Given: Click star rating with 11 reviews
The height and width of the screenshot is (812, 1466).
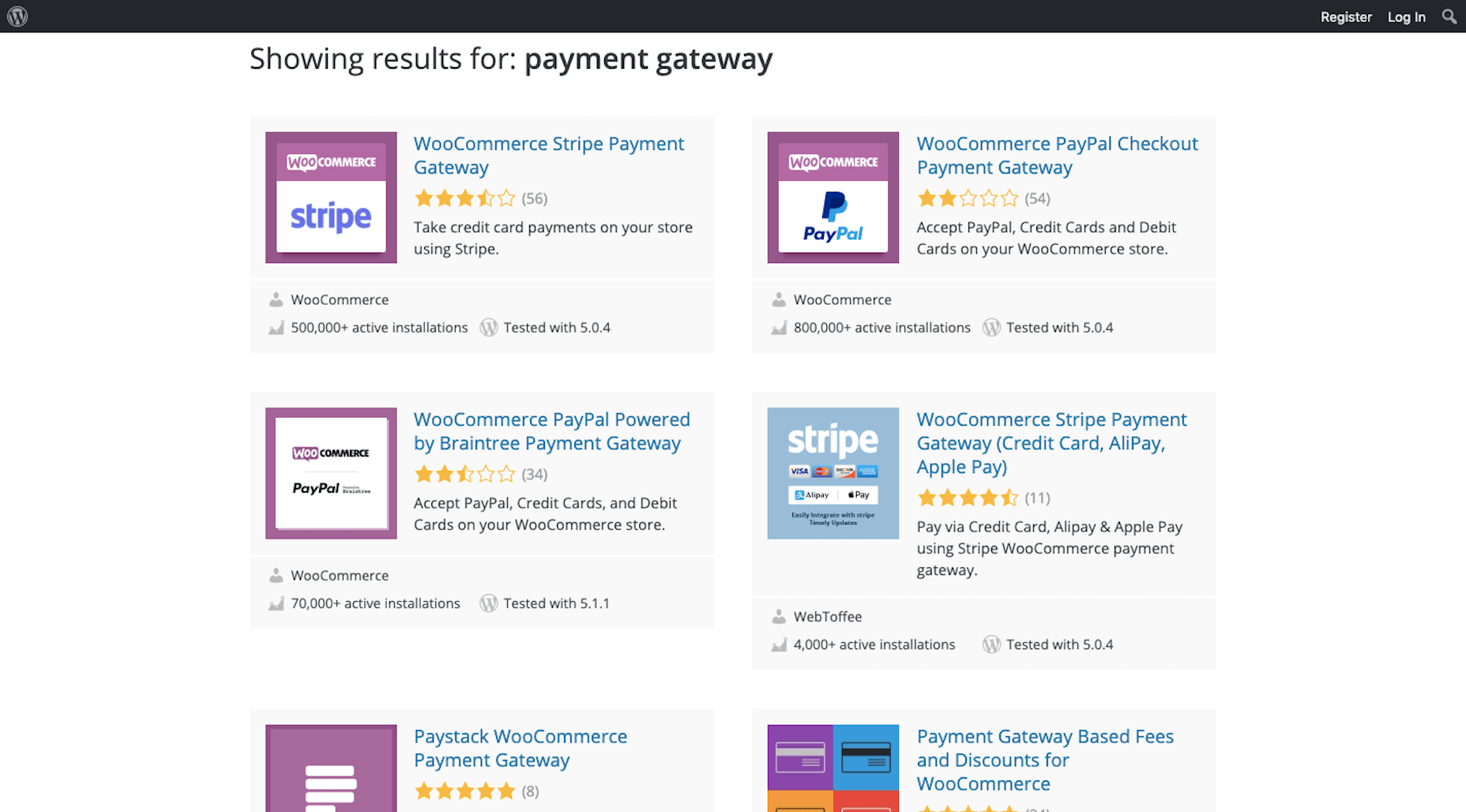Looking at the screenshot, I should (x=968, y=498).
